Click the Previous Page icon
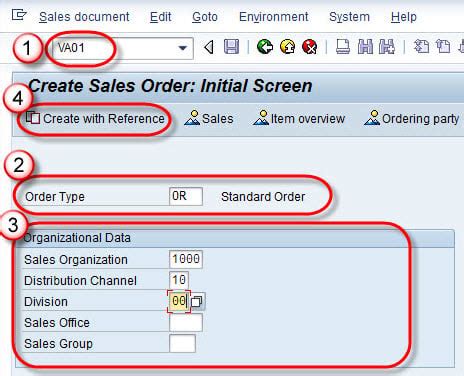 click(443, 47)
